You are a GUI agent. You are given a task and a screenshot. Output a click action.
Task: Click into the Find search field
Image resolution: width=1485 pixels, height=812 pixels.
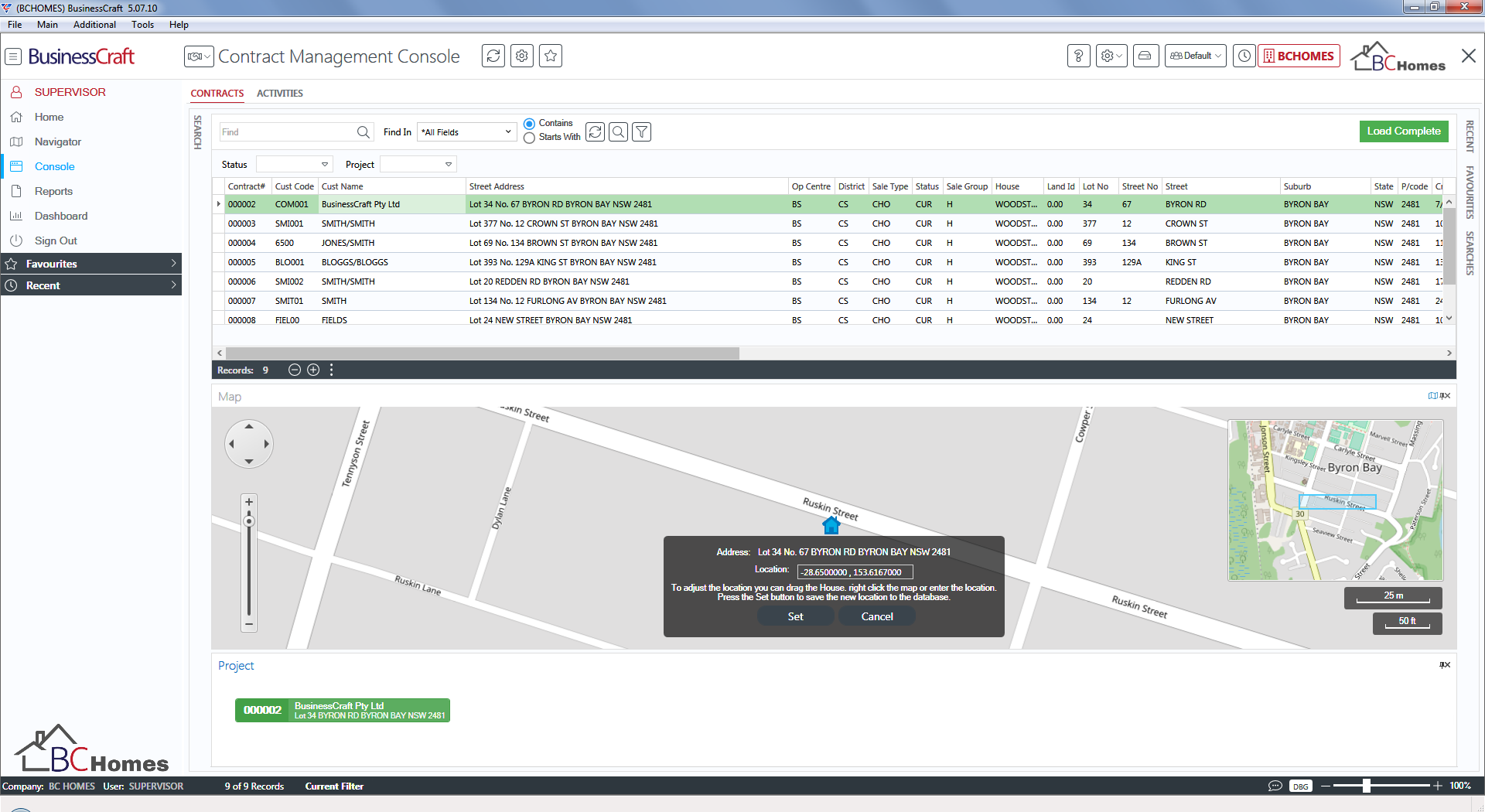click(x=287, y=132)
